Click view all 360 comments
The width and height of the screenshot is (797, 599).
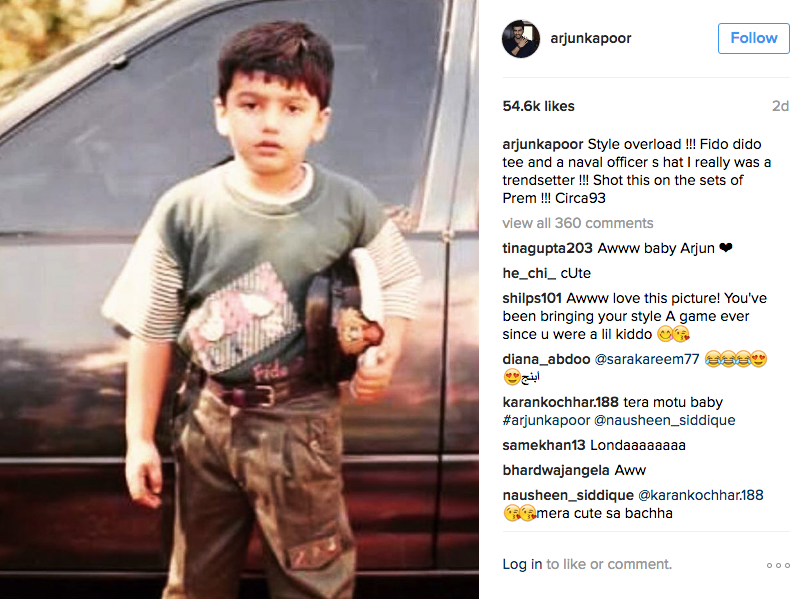577,223
